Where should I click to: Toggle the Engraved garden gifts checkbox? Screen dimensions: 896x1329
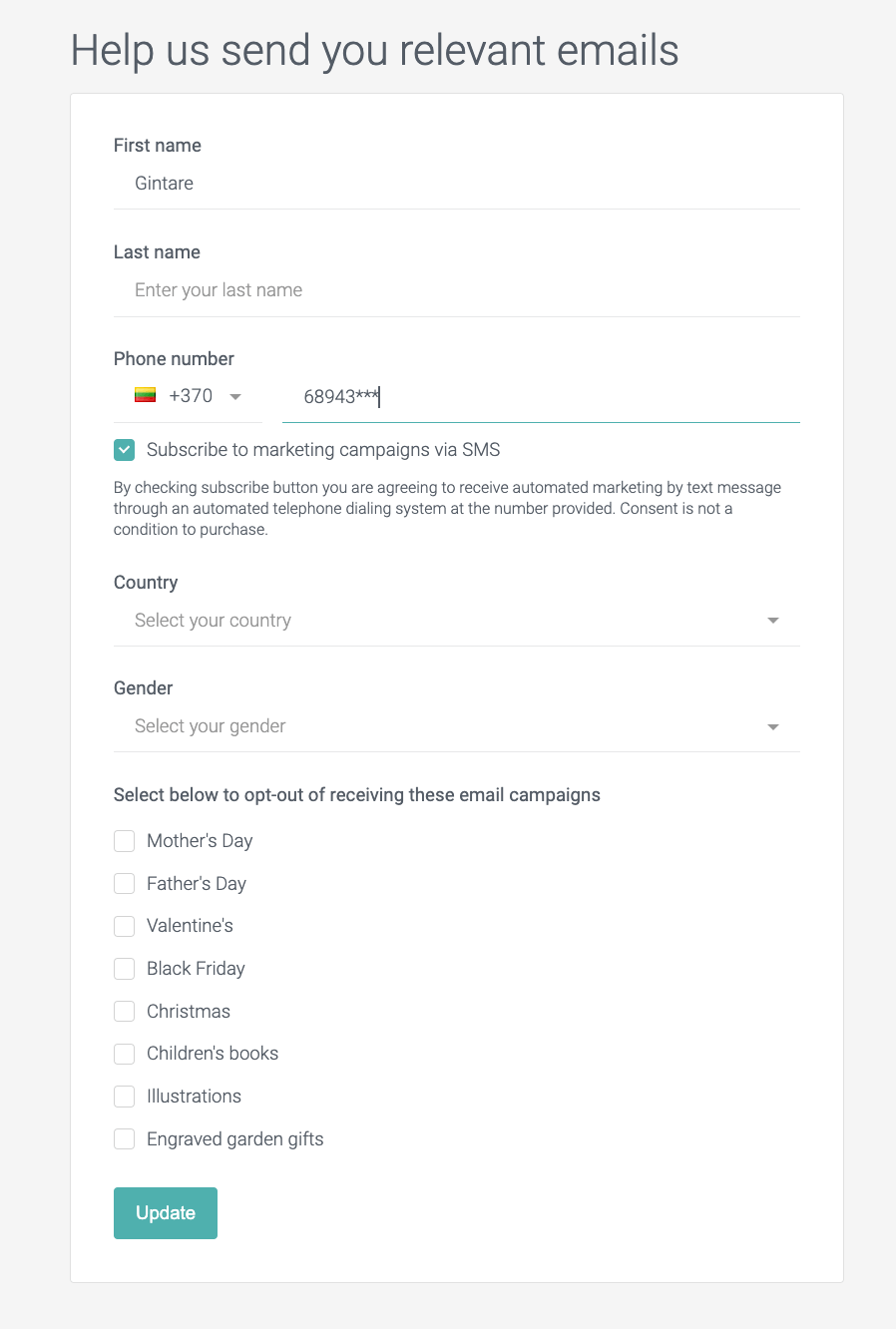click(124, 1139)
